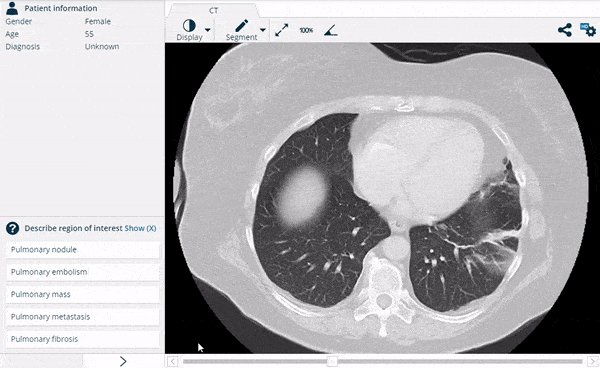
Task: Choose the Pulmonary fibrosis answer
Action: point(82,339)
